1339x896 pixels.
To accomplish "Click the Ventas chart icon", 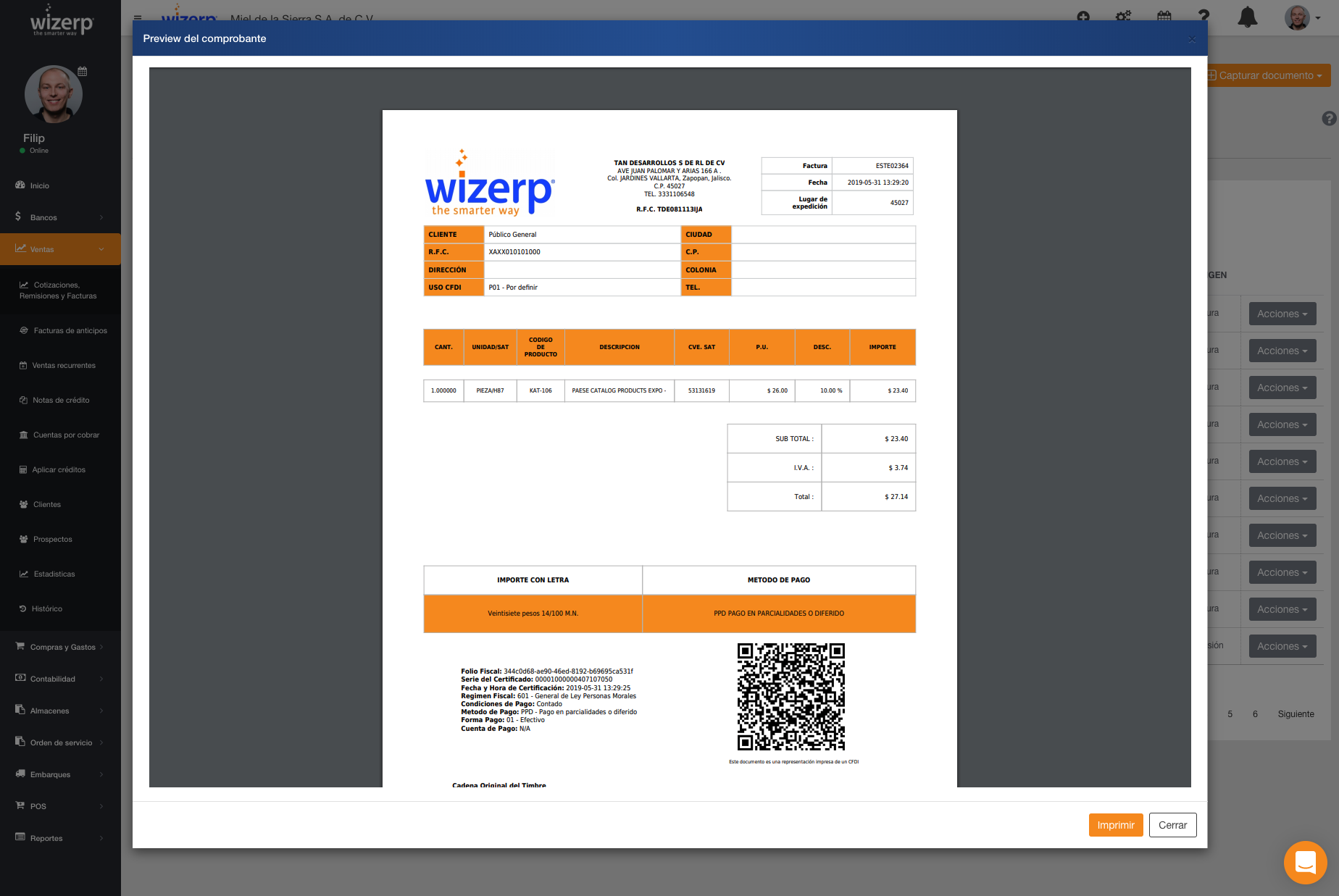I will [x=20, y=248].
